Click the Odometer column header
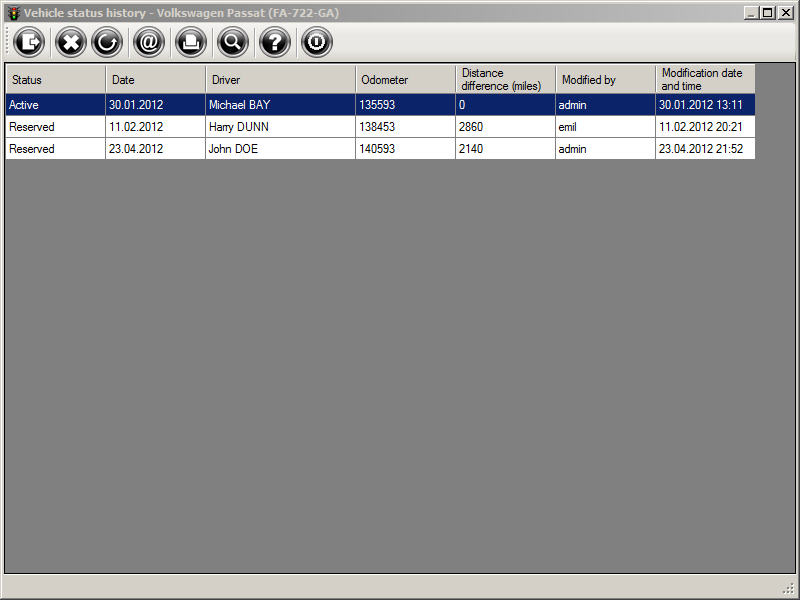The image size is (800, 600). [405, 79]
